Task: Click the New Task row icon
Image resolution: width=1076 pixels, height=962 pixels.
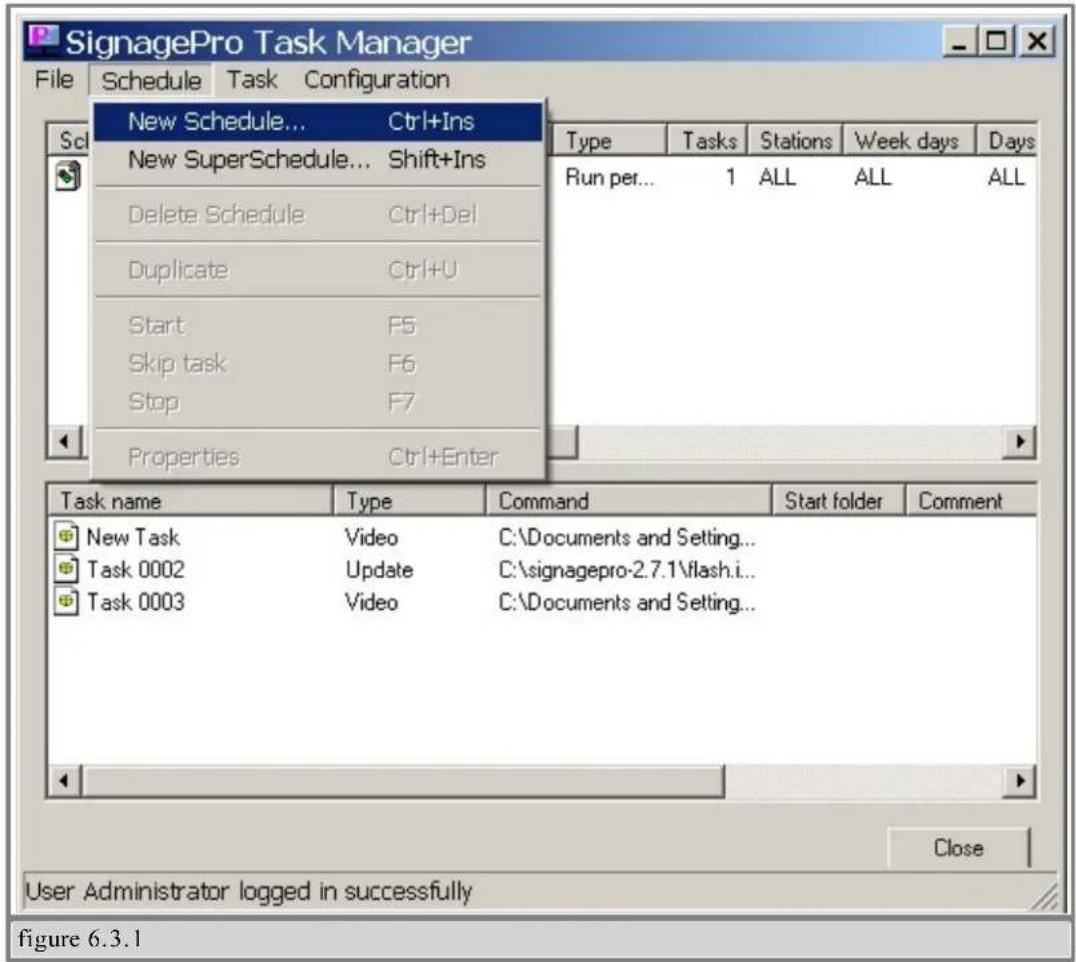Action: (66, 536)
